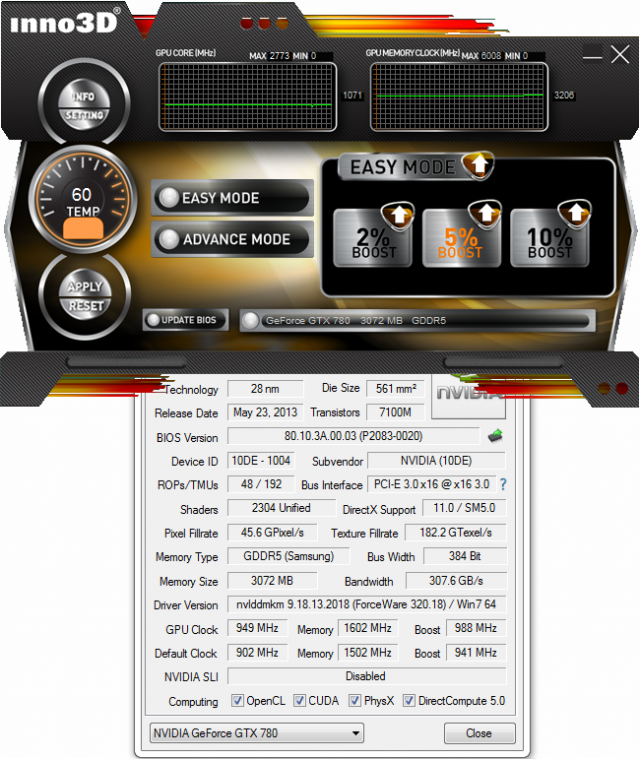Click the BIOS Version field 80.10.3A.00.03
This screenshot has height=759, width=640.
(x=353, y=436)
